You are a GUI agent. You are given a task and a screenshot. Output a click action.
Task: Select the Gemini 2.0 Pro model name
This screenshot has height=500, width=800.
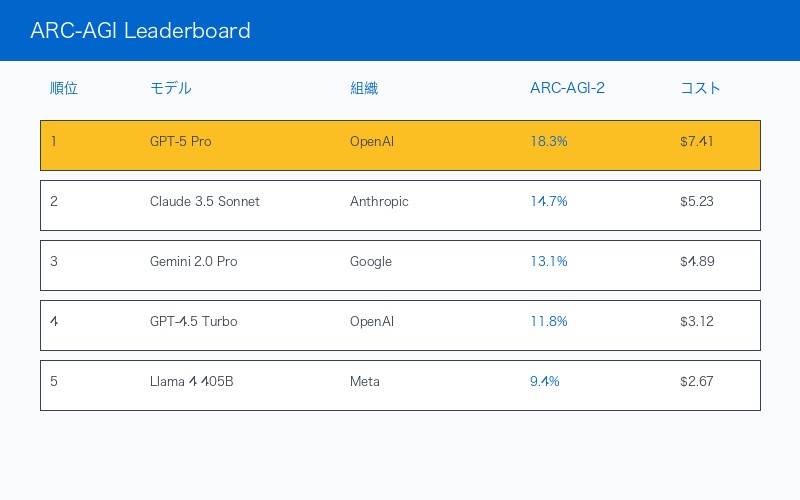(x=193, y=262)
